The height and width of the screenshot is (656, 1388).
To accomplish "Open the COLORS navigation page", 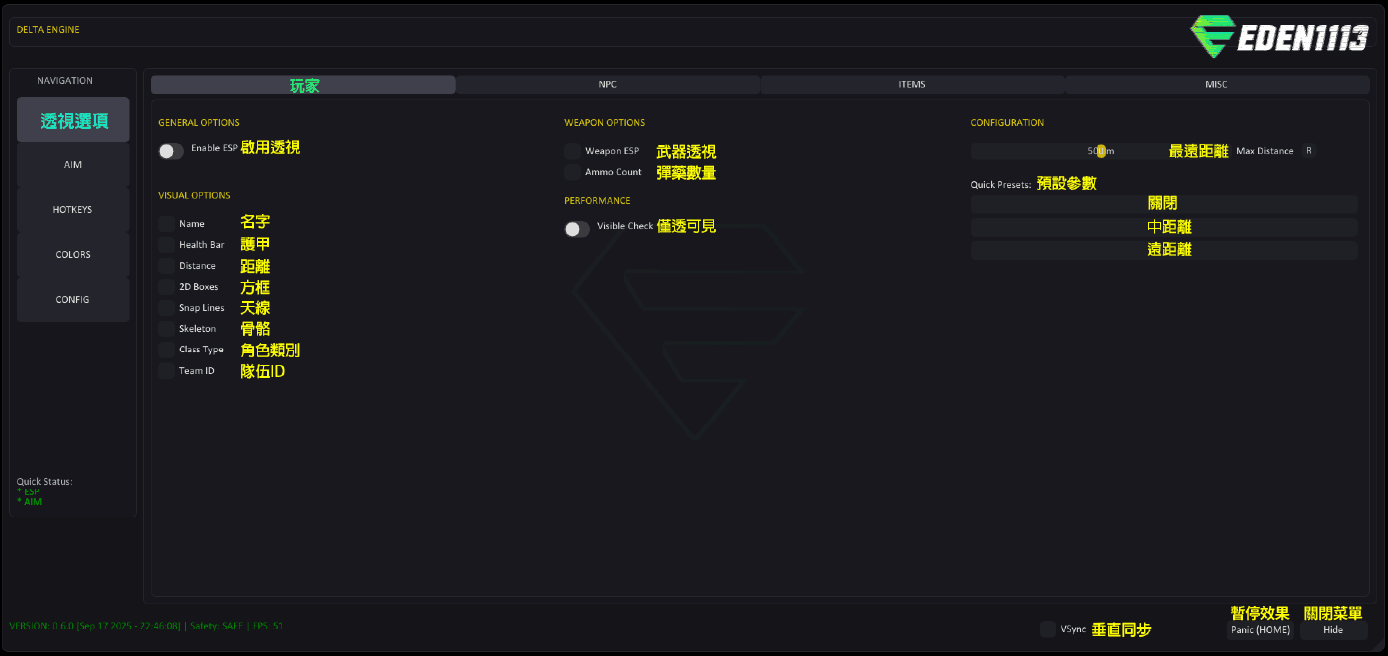I will [x=73, y=255].
